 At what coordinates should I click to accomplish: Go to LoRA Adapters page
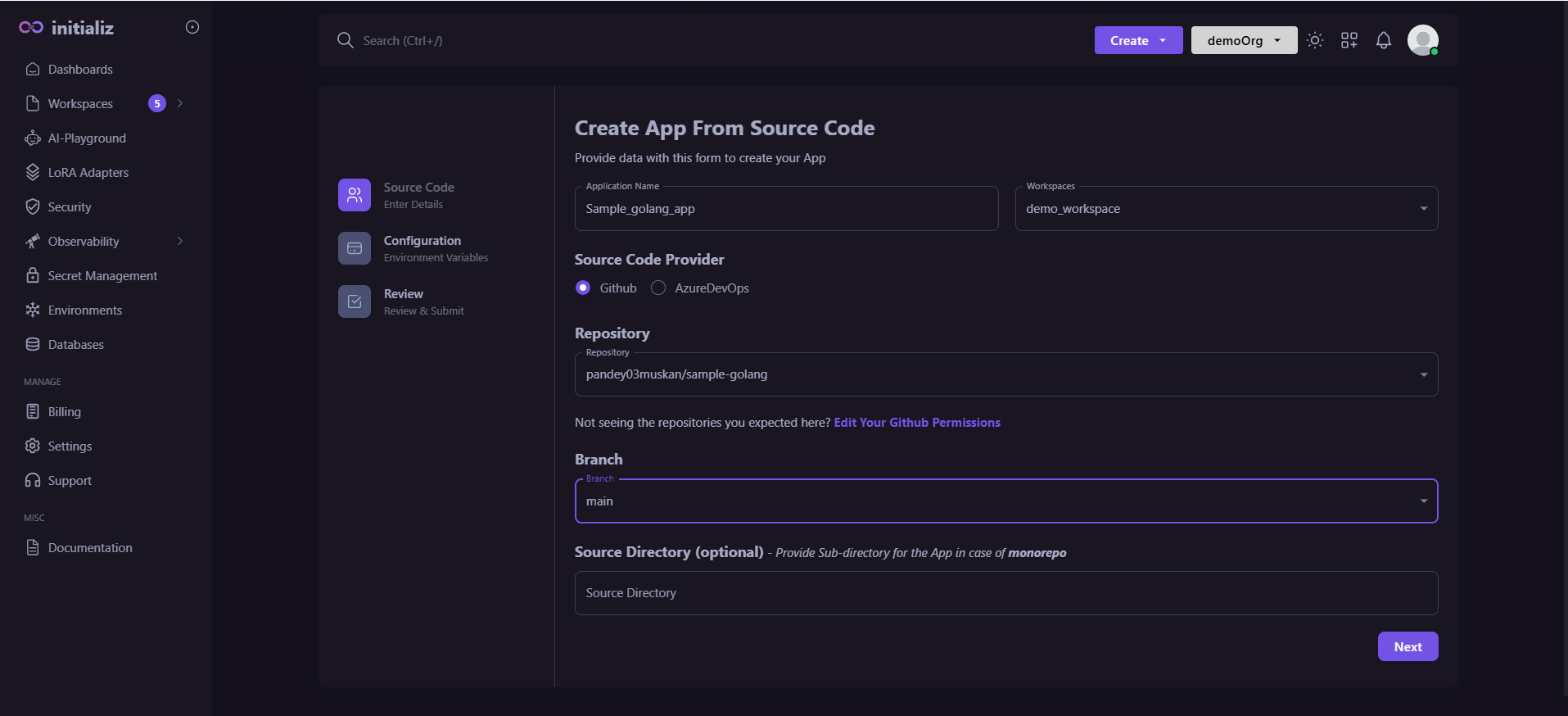click(x=88, y=172)
